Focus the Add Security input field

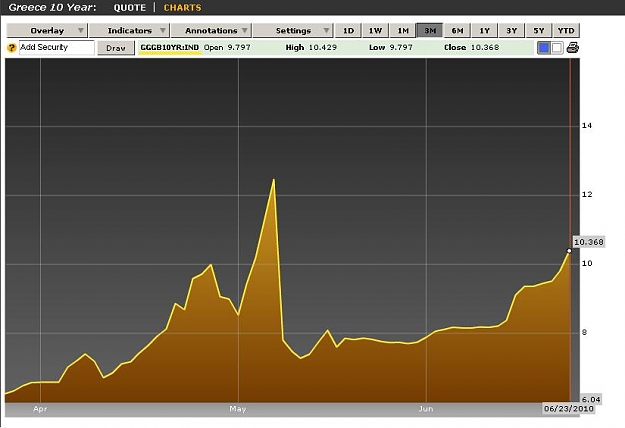click(x=57, y=47)
